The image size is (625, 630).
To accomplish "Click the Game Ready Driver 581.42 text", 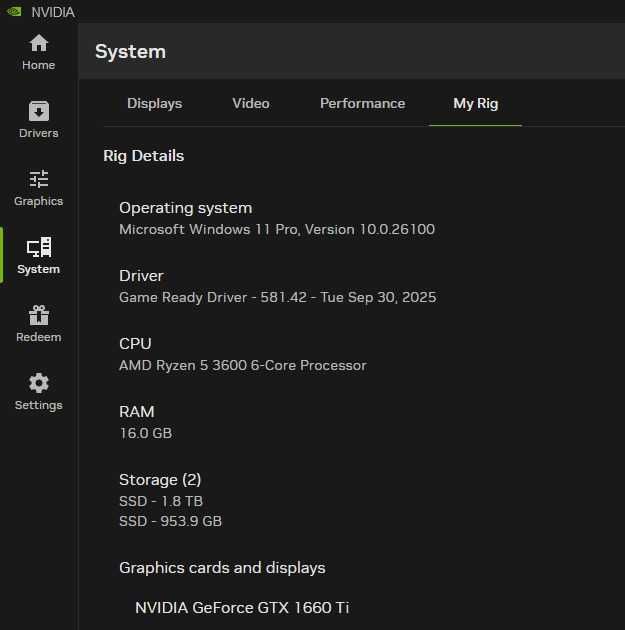I will point(277,297).
